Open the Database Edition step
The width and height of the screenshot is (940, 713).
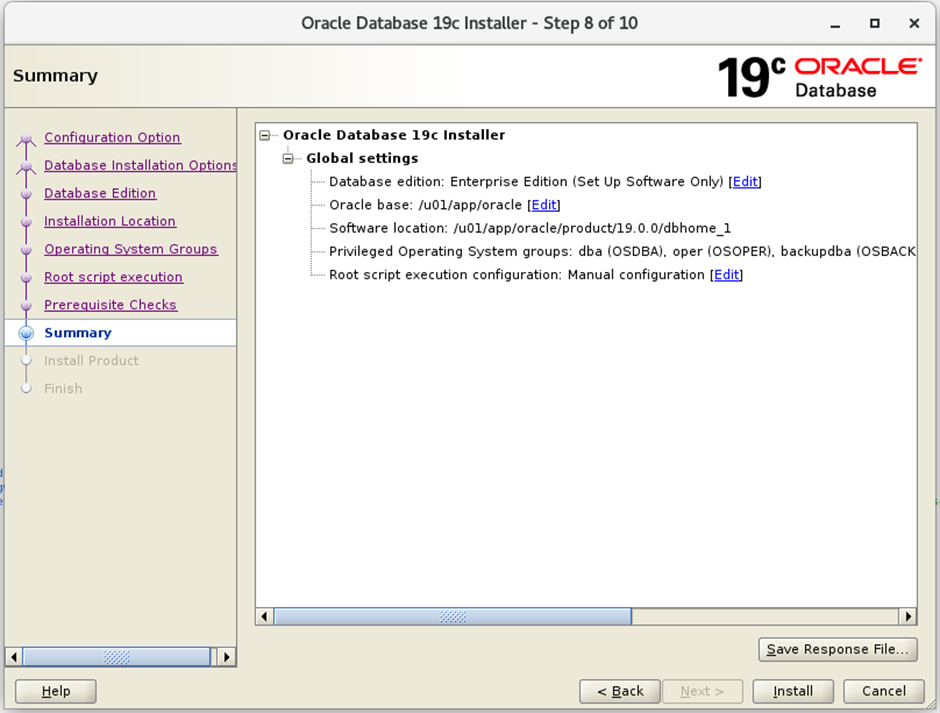100,193
